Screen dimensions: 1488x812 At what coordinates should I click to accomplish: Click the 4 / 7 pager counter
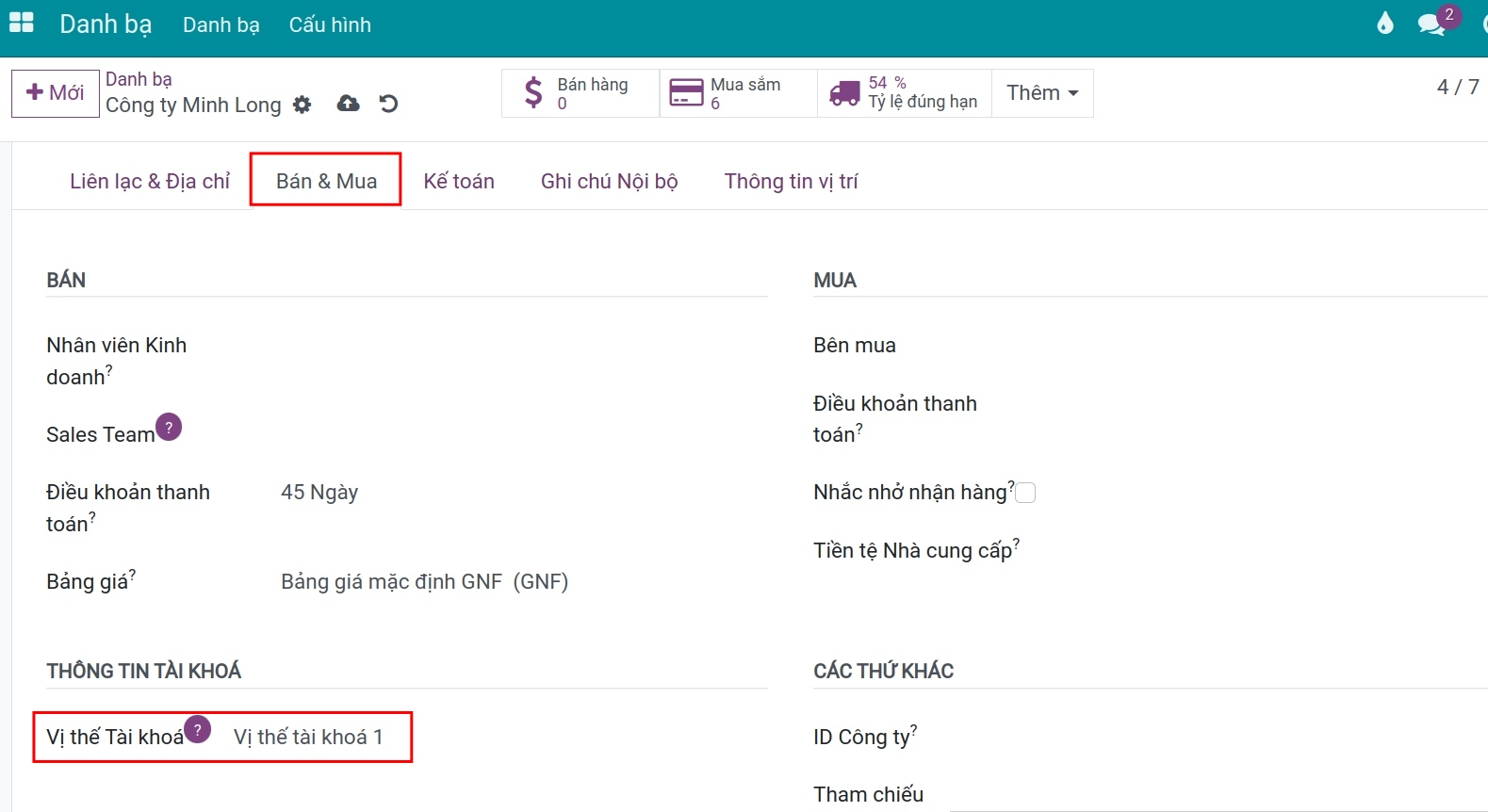pos(1457,87)
